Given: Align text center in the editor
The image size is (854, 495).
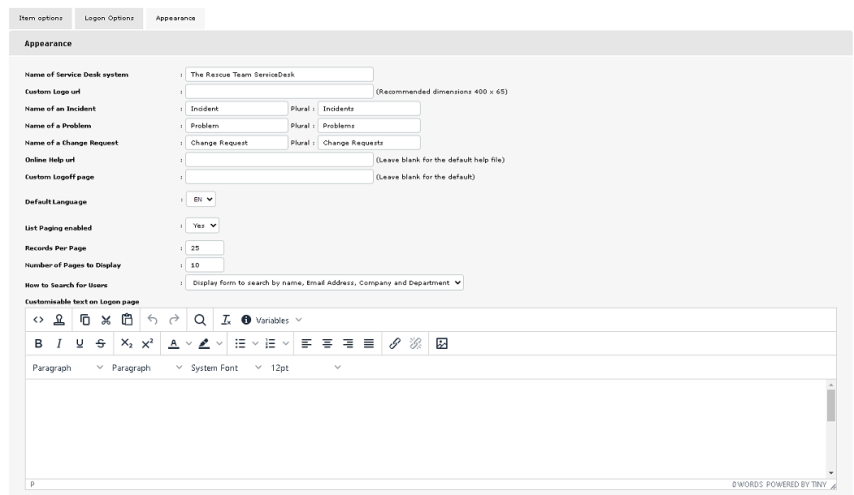Looking at the screenshot, I should pos(326,344).
